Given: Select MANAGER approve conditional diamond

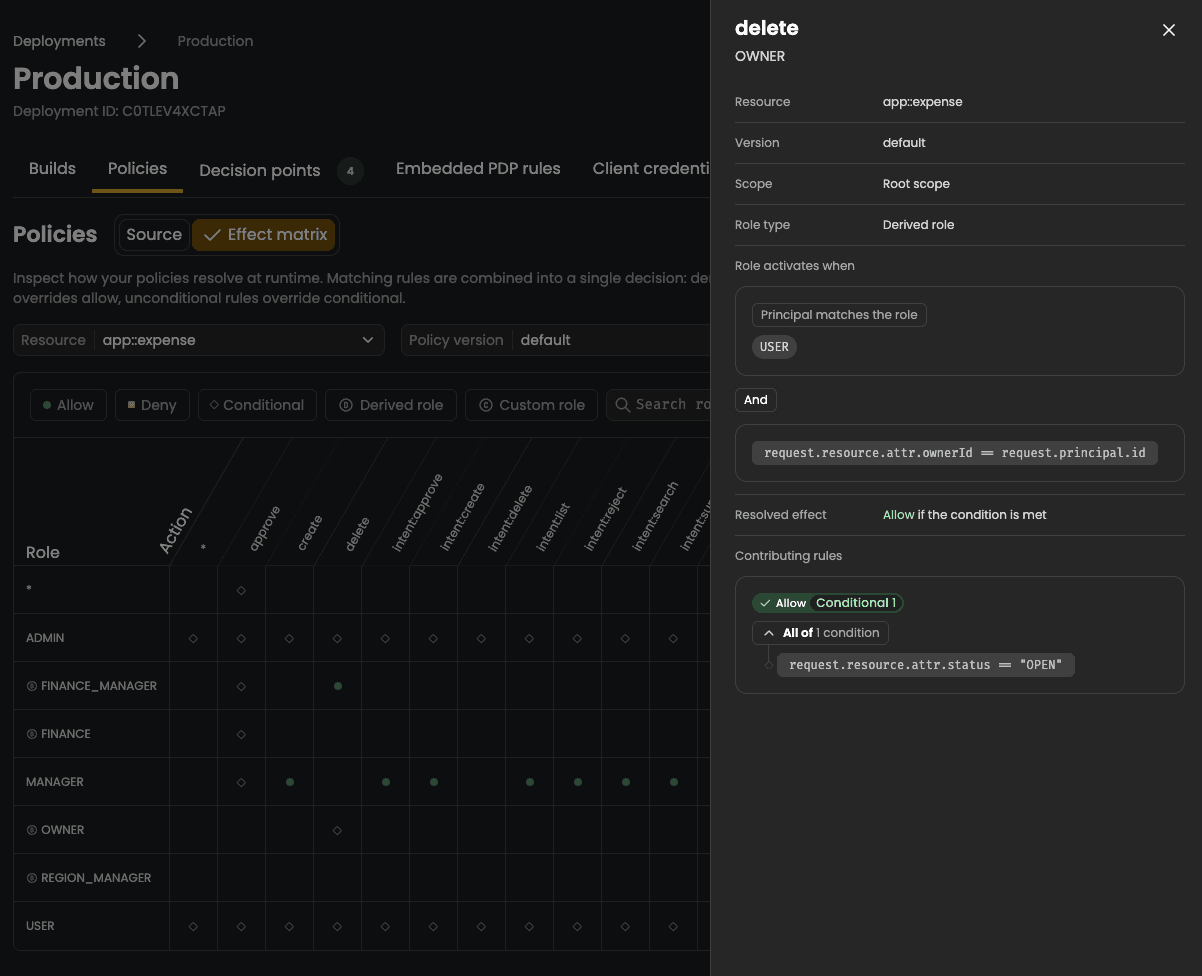Looking at the screenshot, I should pos(241,782).
